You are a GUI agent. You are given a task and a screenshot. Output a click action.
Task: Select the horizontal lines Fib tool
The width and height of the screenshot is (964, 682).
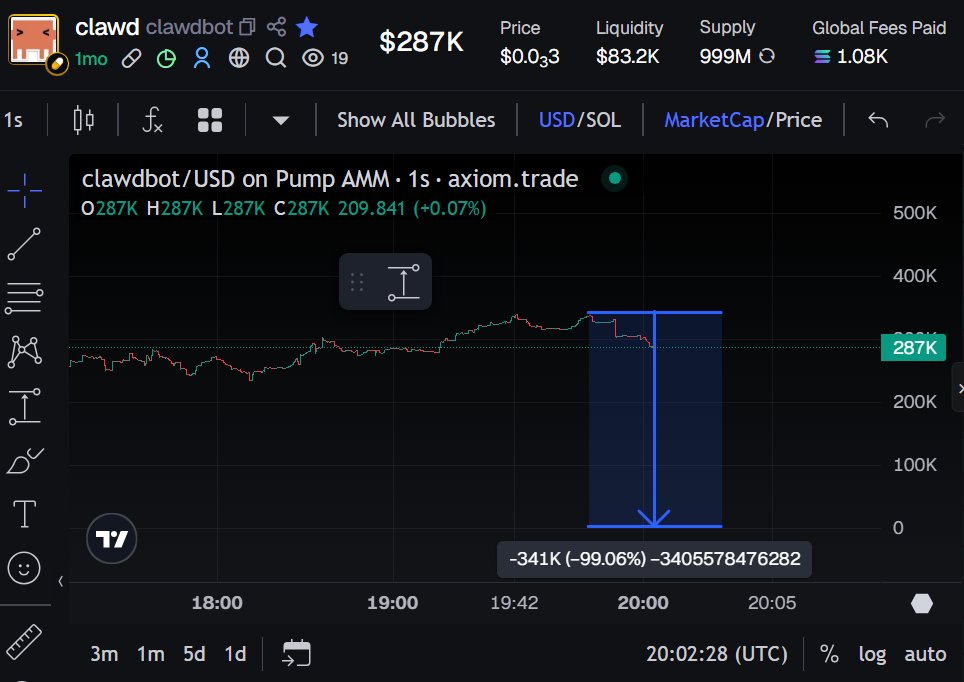point(25,298)
